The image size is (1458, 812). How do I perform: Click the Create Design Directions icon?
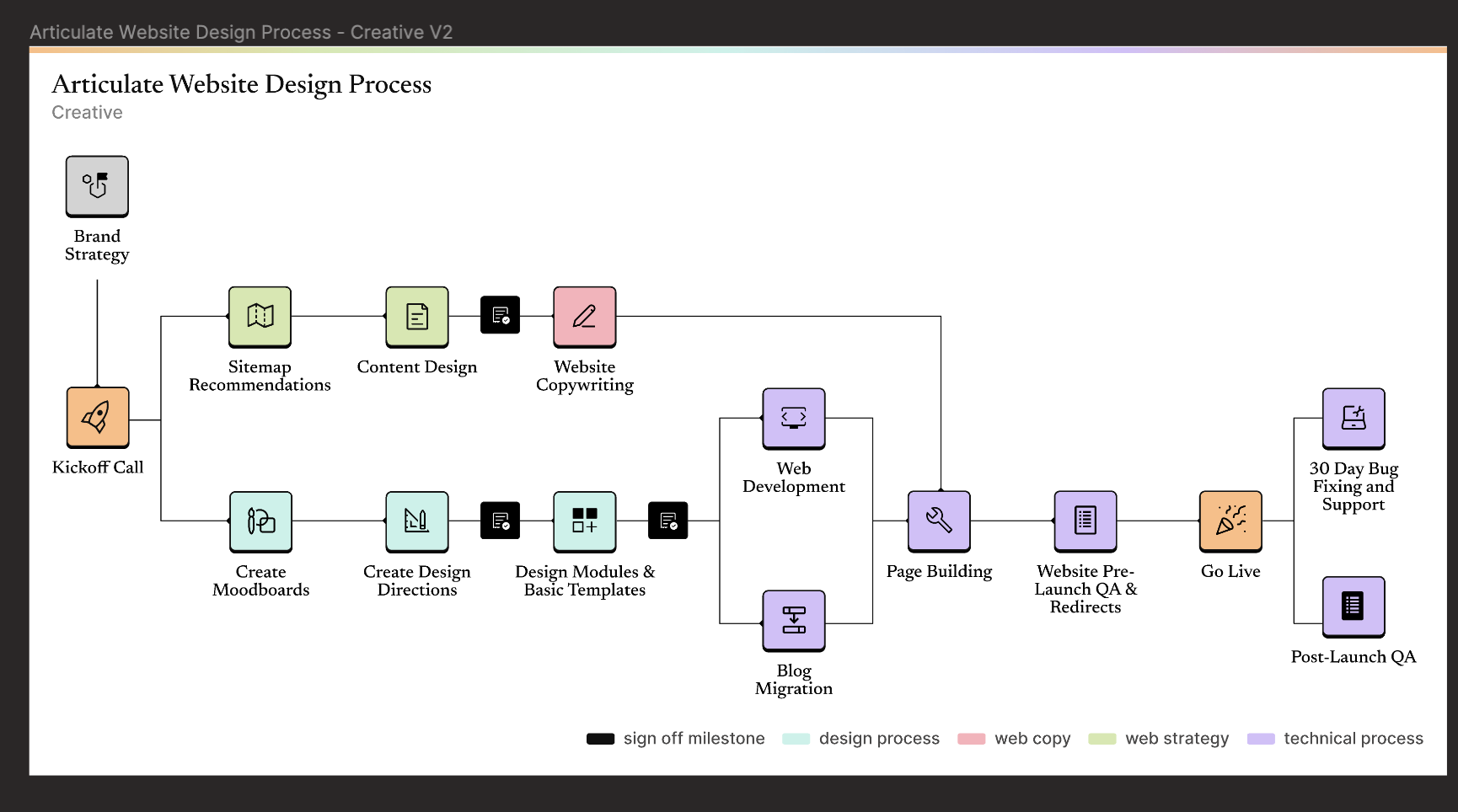pyautogui.click(x=417, y=522)
